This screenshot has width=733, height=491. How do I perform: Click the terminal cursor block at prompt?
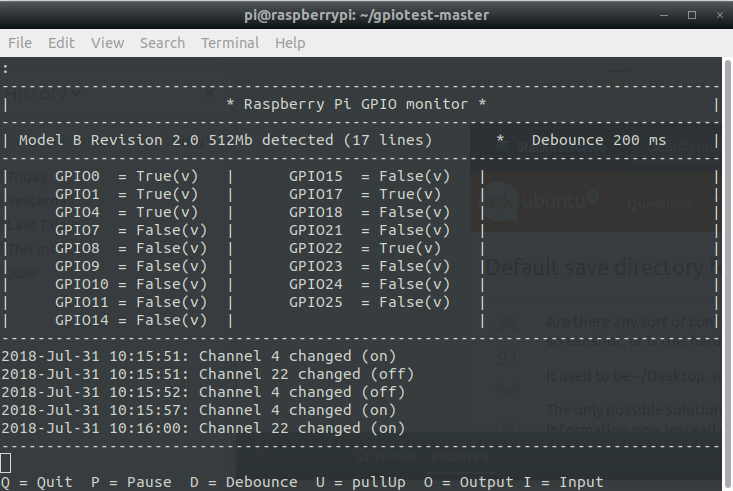6,463
